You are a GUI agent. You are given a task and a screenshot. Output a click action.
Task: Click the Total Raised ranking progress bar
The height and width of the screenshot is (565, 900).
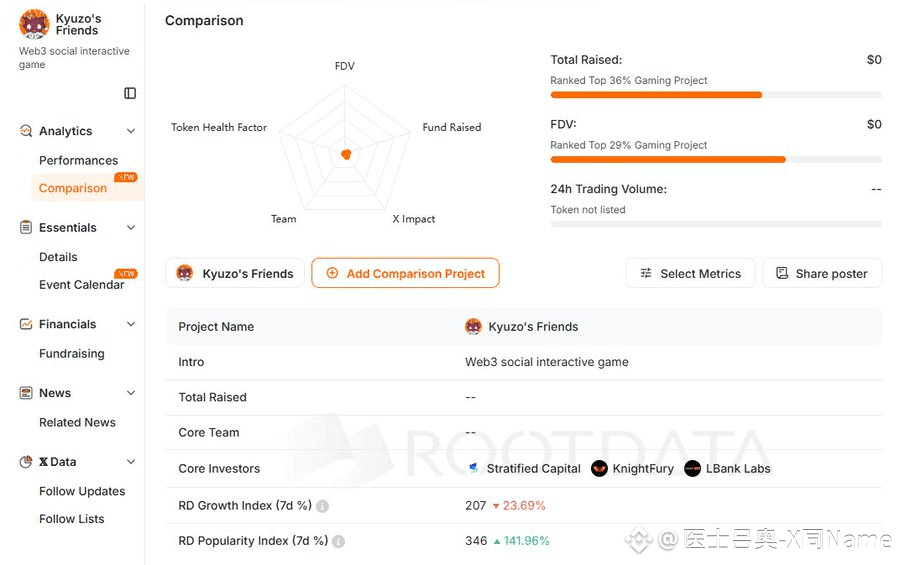pos(715,95)
